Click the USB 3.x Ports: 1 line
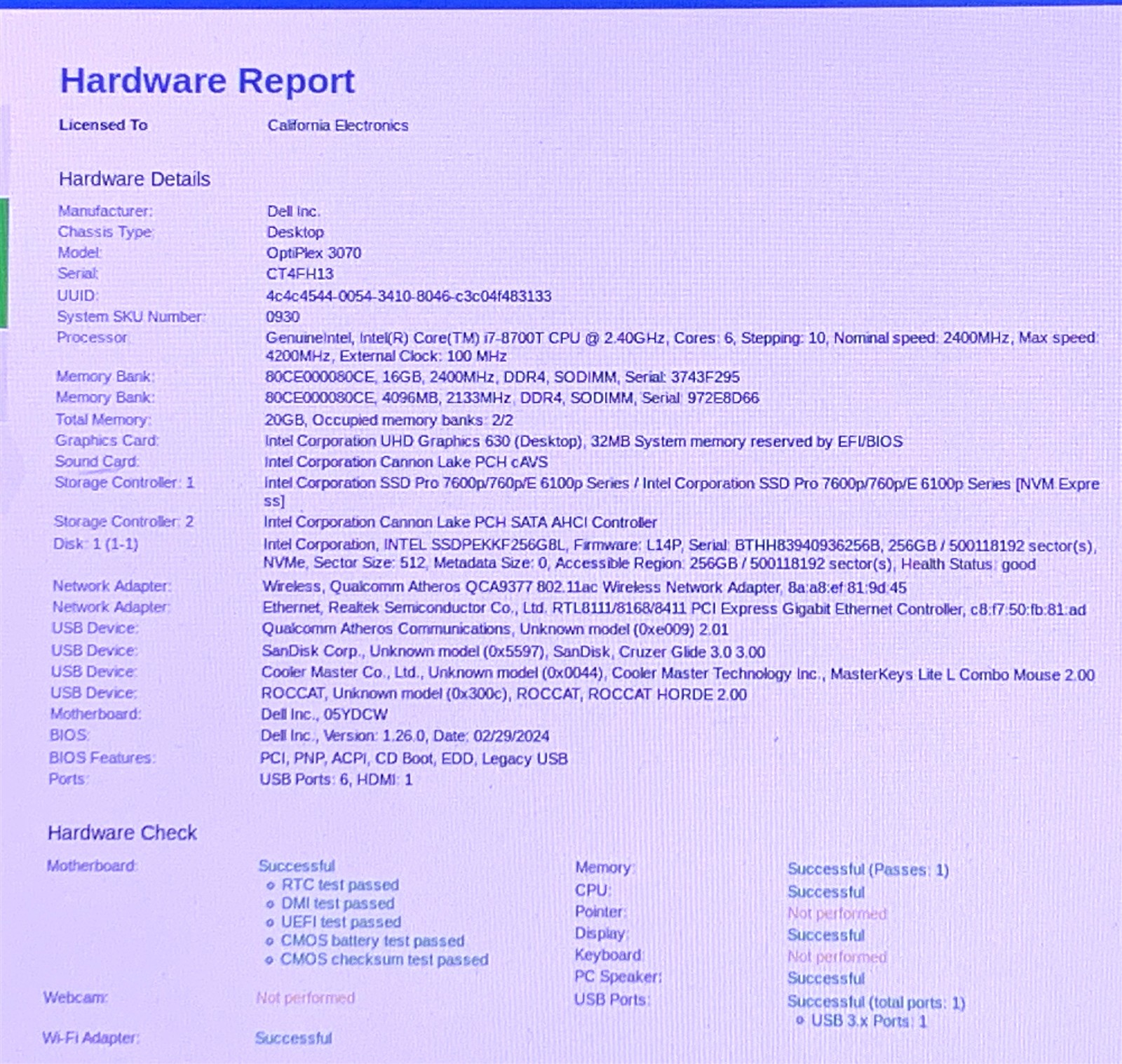Image resolution: width=1122 pixels, height=1064 pixels. [x=869, y=1021]
